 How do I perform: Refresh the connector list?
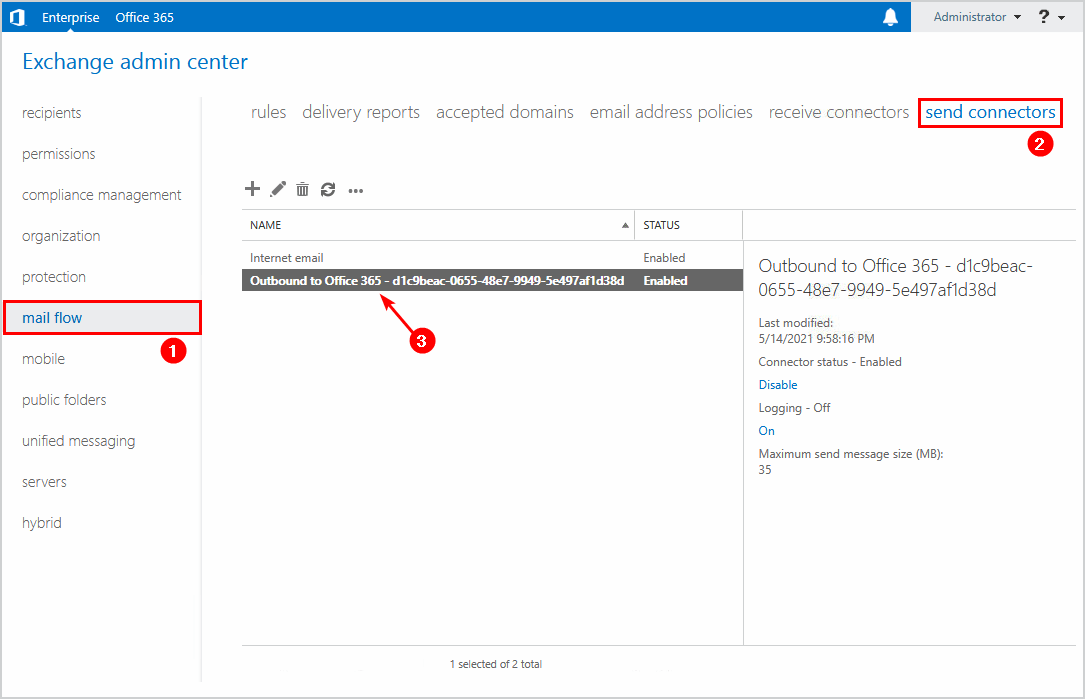[x=328, y=189]
